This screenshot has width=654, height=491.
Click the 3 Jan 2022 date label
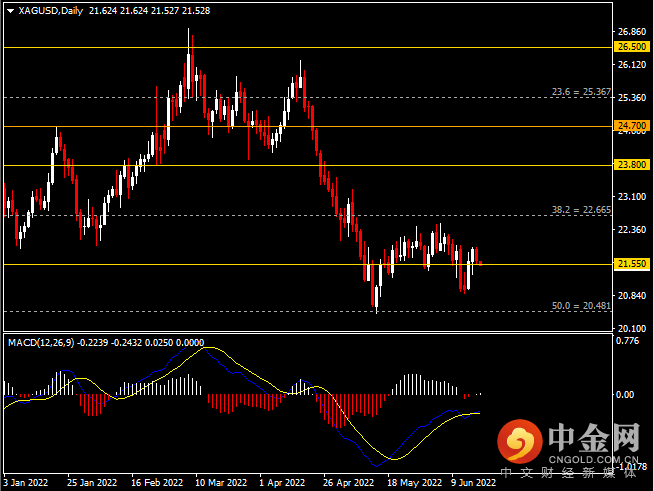(x=26, y=483)
